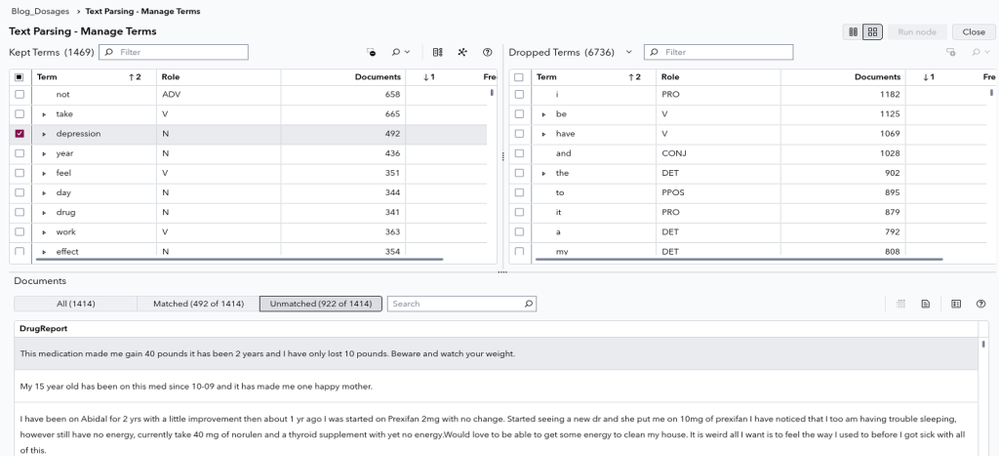Click the Documents panel help icon
Image resolution: width=999 pixels, height=456 pixels.
click(x=980, y=303)
